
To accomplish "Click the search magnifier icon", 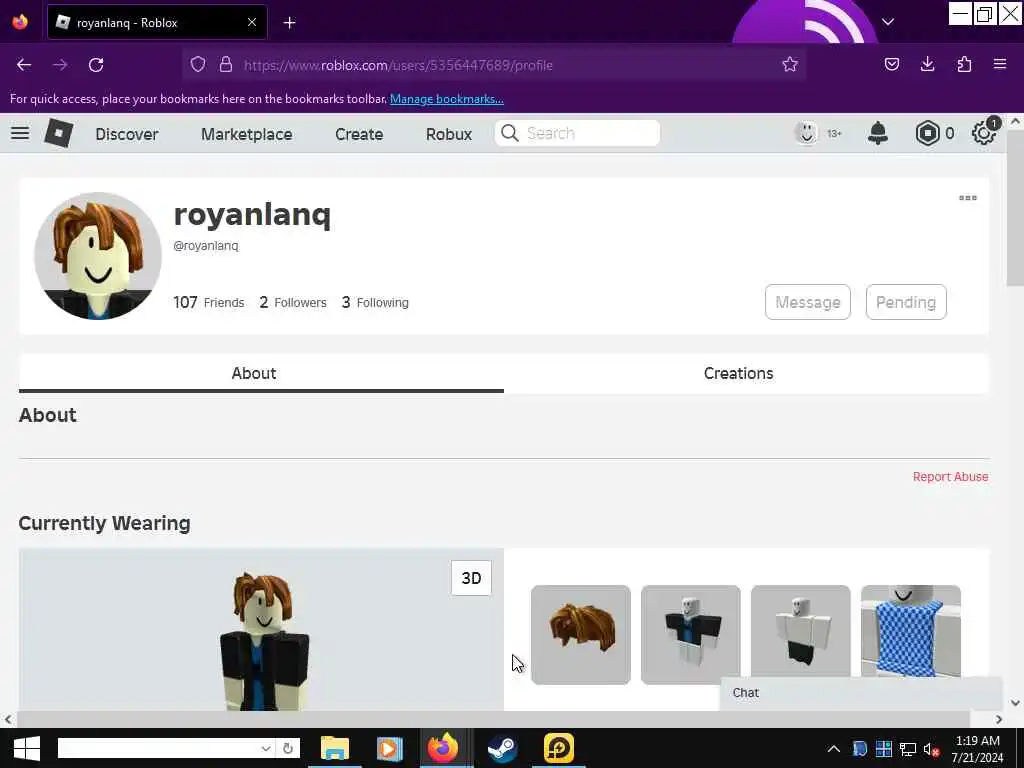I will 509,133.
